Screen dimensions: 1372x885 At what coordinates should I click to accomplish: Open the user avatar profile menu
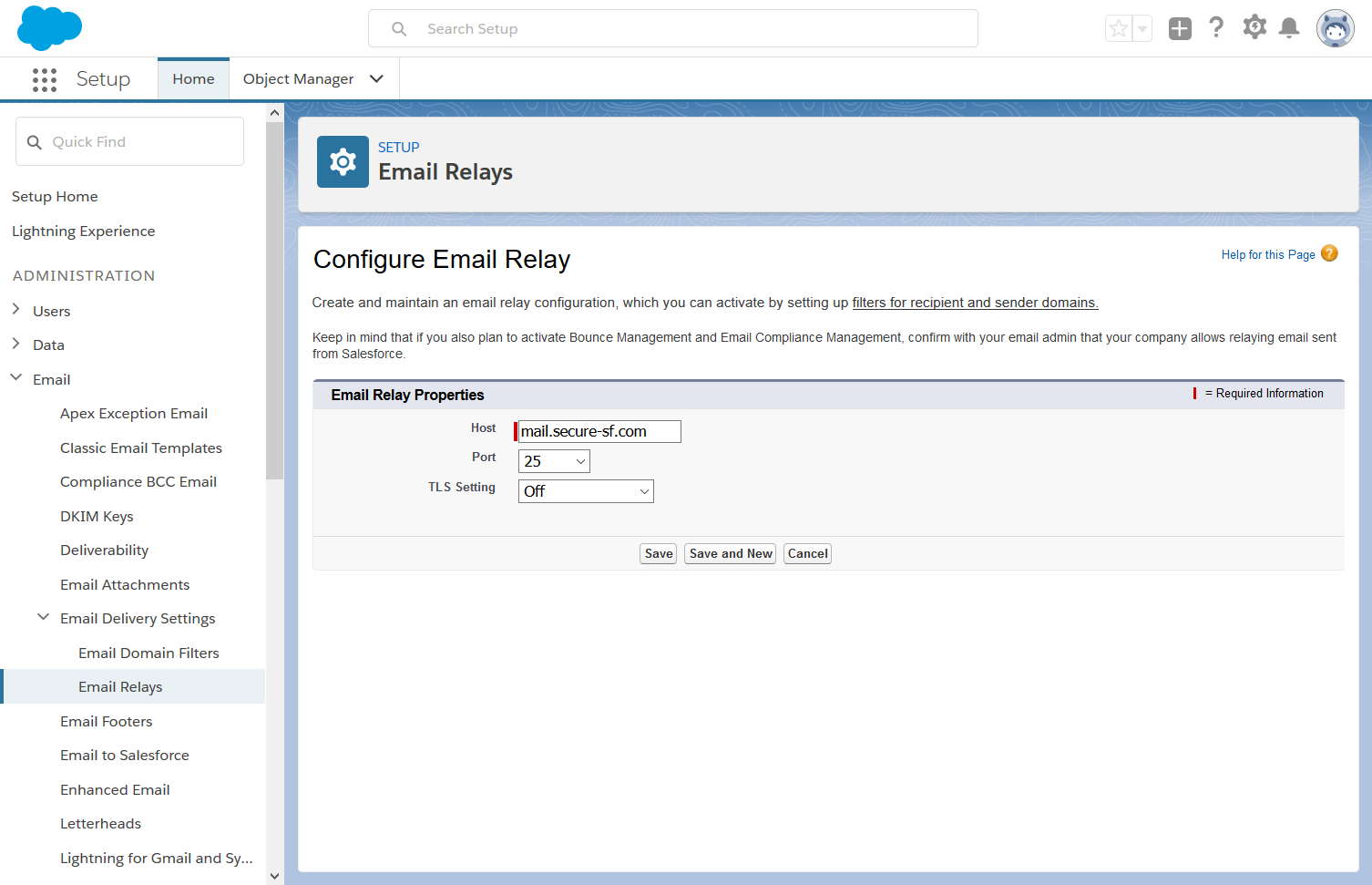tap(1336, 28)
